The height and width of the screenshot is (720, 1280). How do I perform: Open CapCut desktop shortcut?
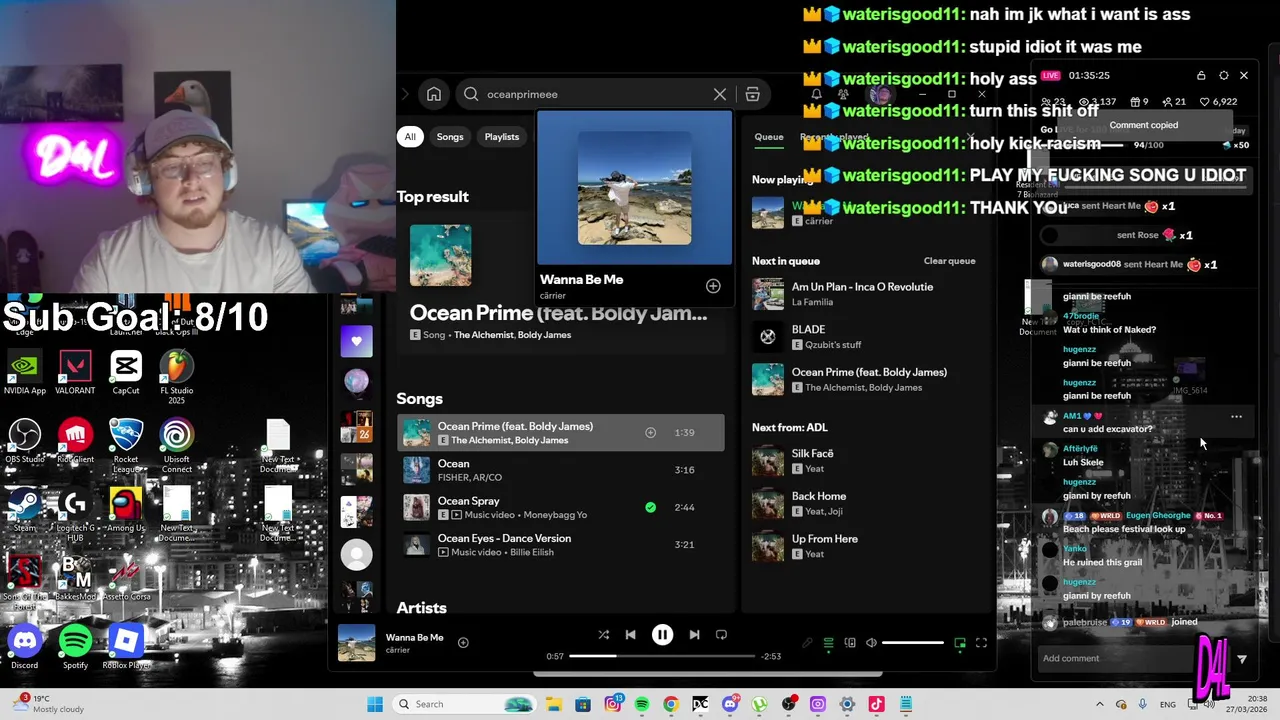(x=126, y=372)
